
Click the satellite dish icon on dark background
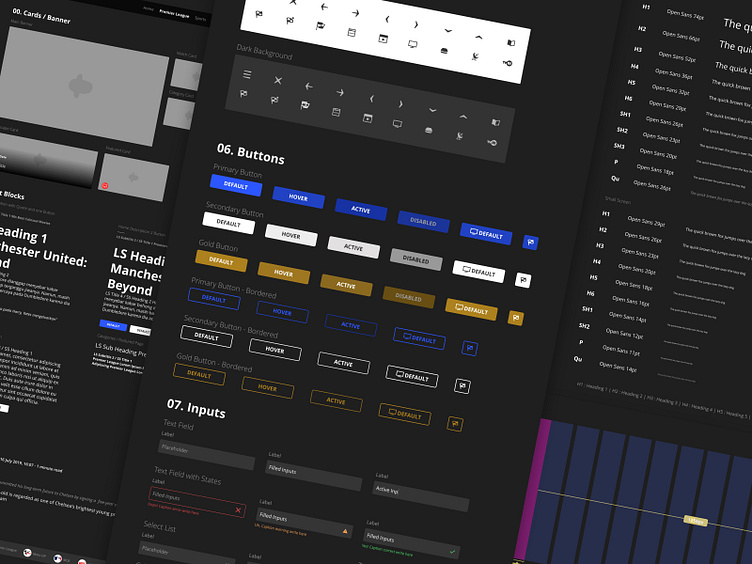(459, 136)
